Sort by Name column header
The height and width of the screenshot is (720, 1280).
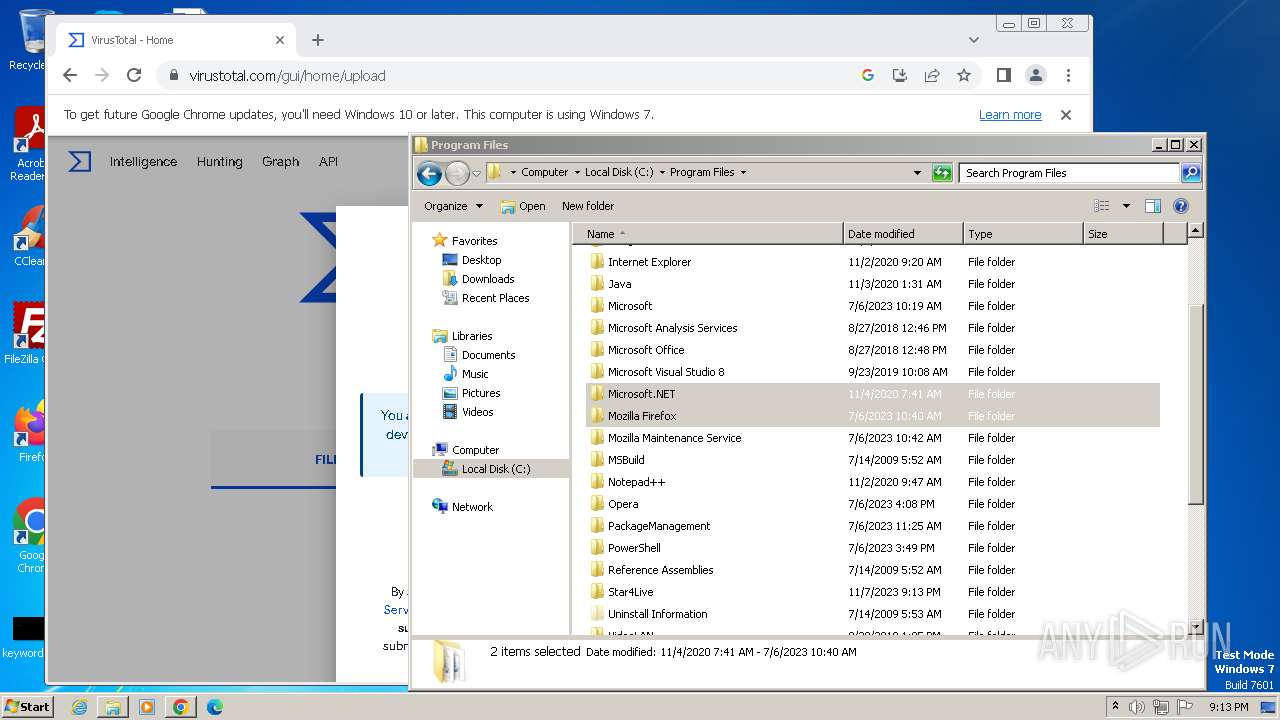(708, 234)
